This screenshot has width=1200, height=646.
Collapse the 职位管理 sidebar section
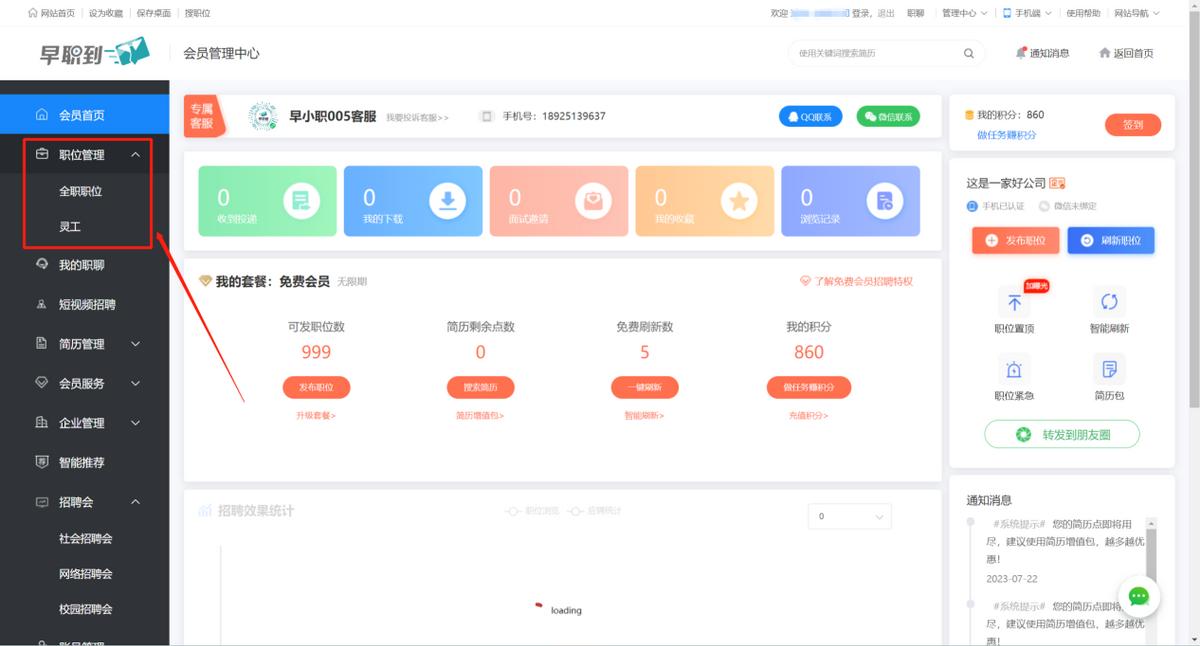[88, 154]
